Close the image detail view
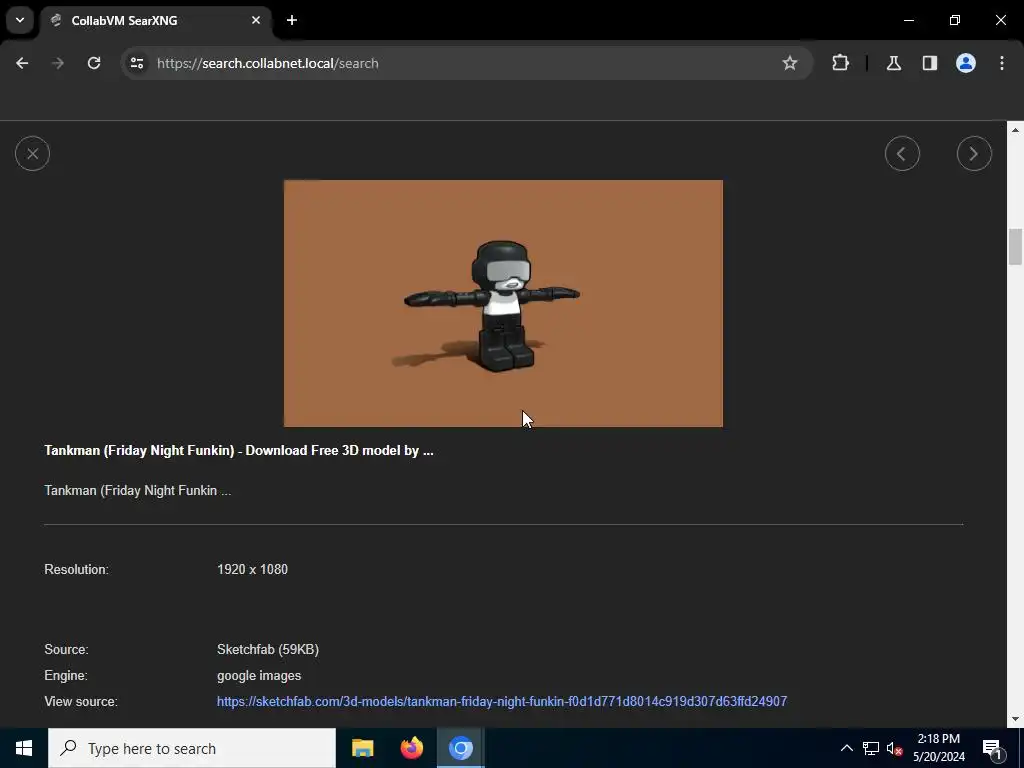Image resolution: width=1024 pixels, height=768 pixels. (x=32, y=153)
